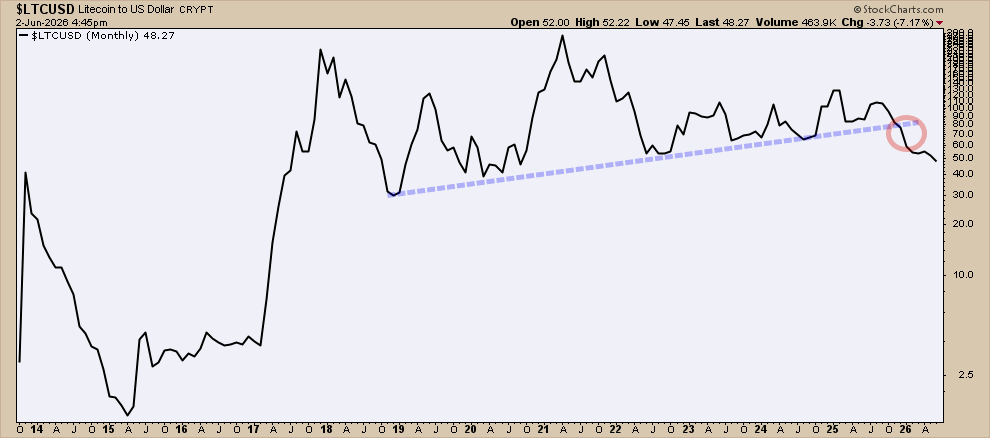Click the 14 year label on time axis
The image size is (990, 438).
[x=37, y=429]
